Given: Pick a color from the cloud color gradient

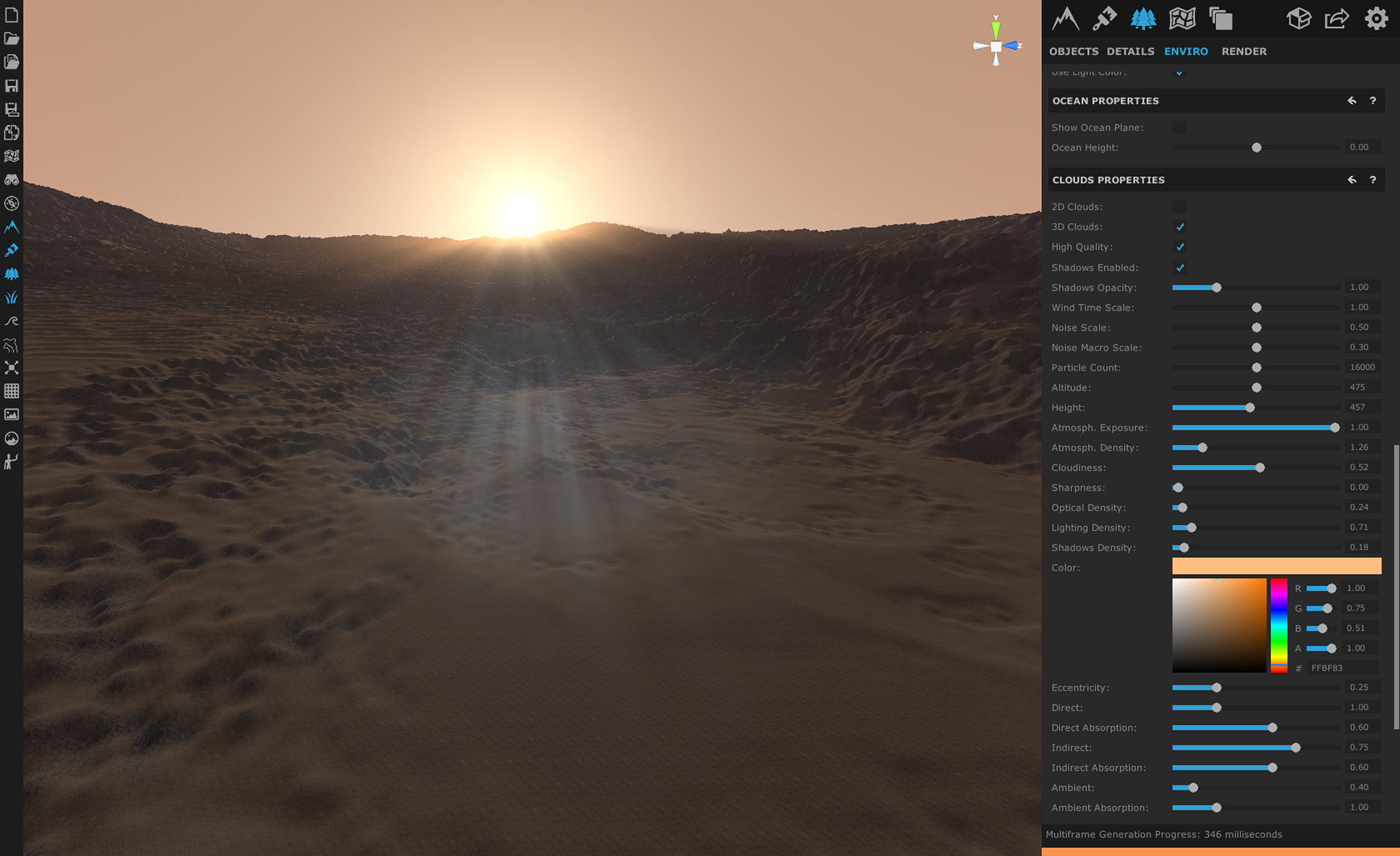Looking at the screenshot, I should pos(1219,625).
